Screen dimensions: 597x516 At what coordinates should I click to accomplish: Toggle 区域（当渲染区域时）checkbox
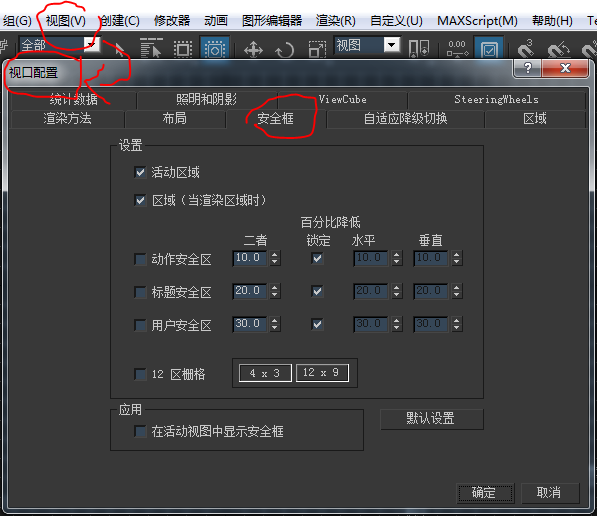[x=140, y=200]
